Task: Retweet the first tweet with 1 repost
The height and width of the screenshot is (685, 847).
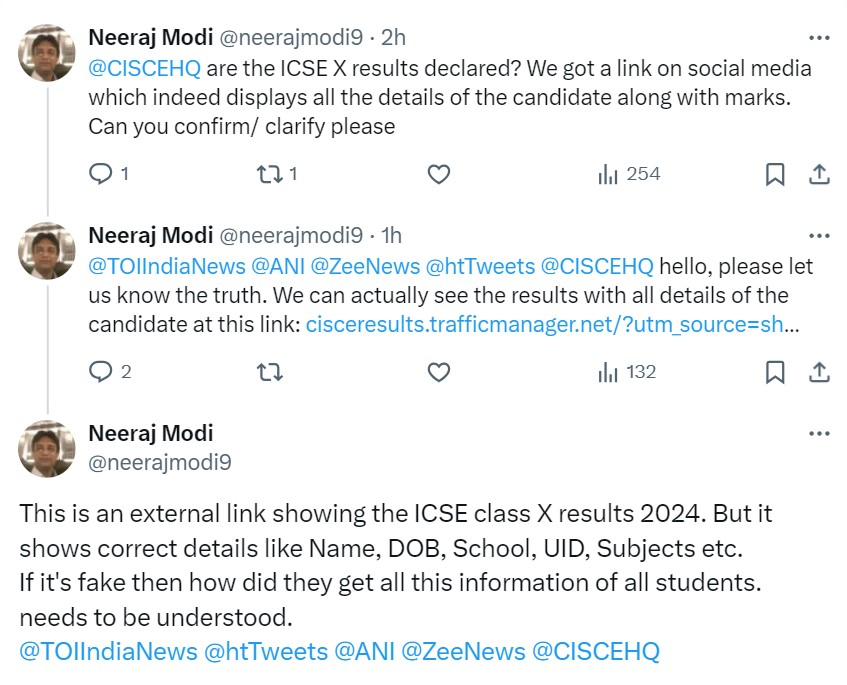Action: (269, 174)
